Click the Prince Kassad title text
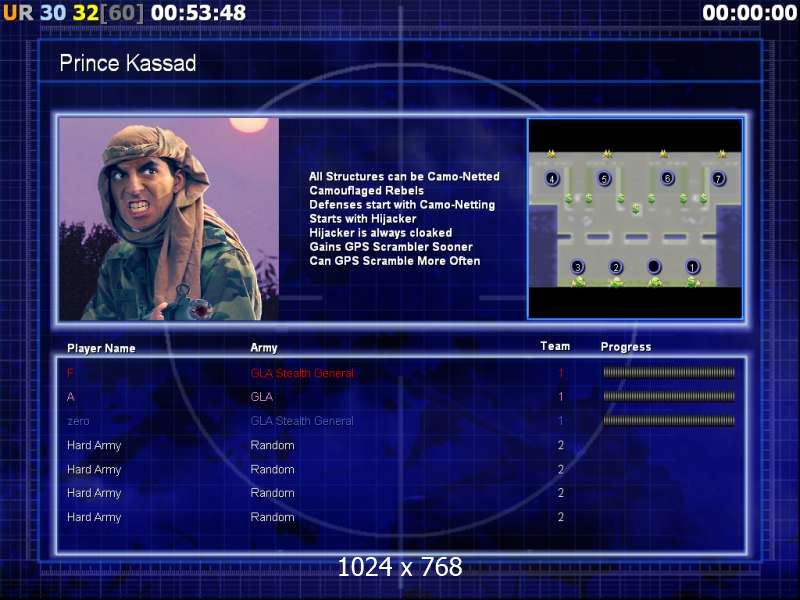Screen dimensions: 800x600 pos(128,63)
